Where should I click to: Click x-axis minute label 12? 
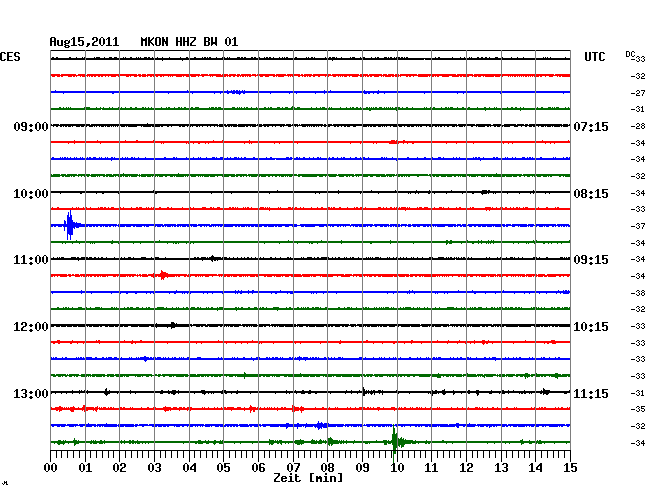466,467
